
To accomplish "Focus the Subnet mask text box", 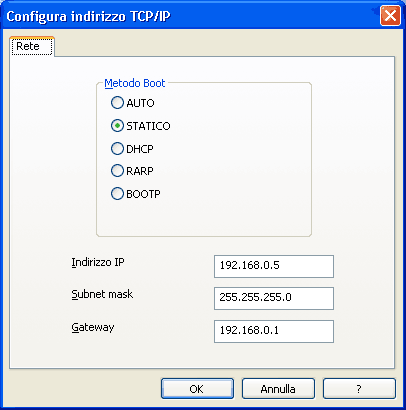I will point(274,298).
